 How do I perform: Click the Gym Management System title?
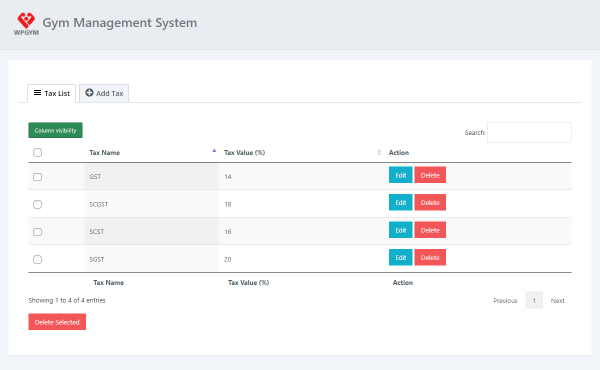120,23
